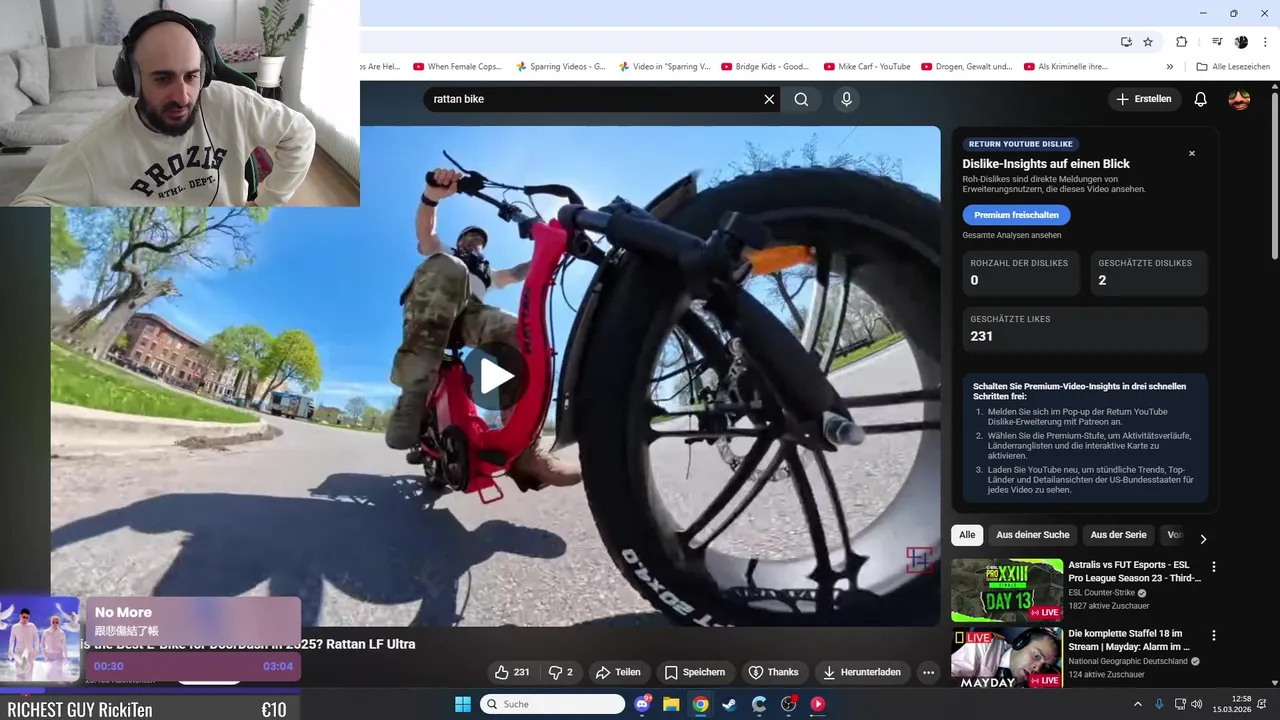Open Mayday Alarm stream thumbnail

point(1007,657)
